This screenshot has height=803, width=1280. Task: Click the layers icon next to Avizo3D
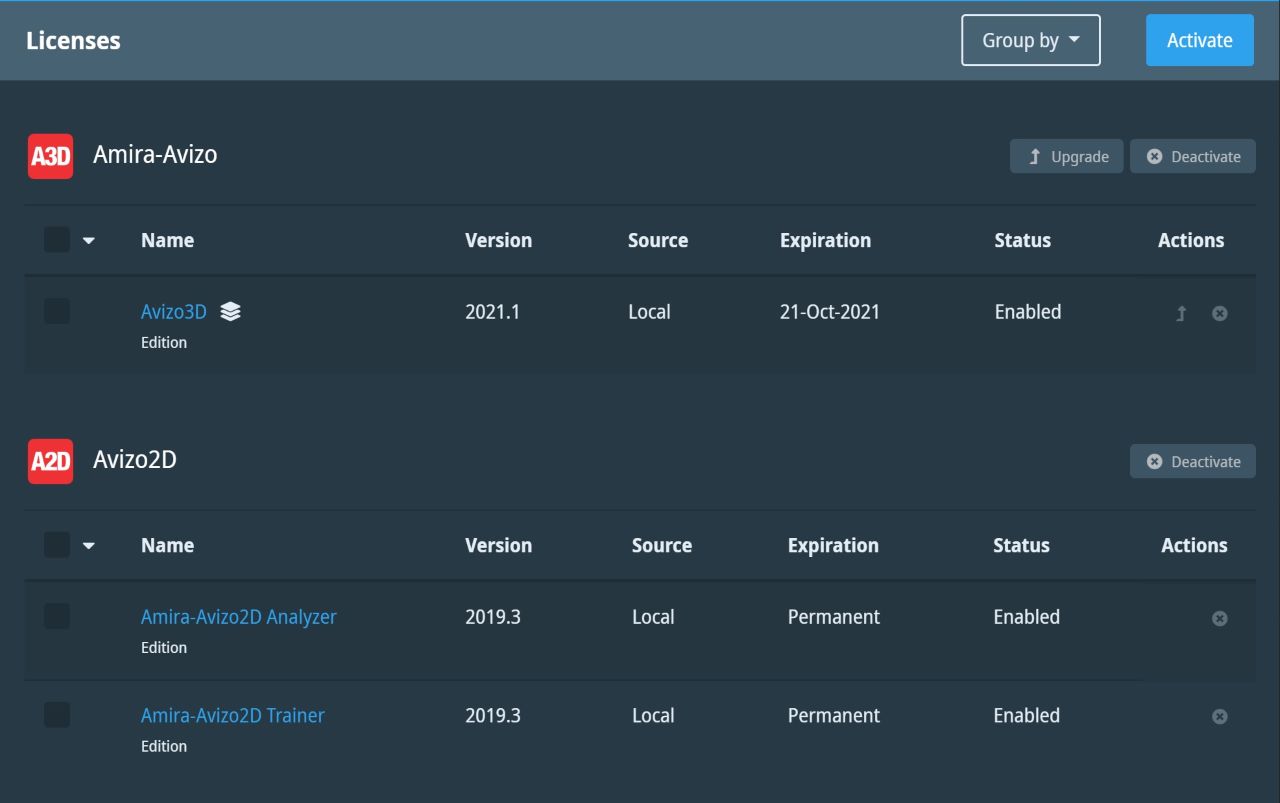(x=229, y=312)
